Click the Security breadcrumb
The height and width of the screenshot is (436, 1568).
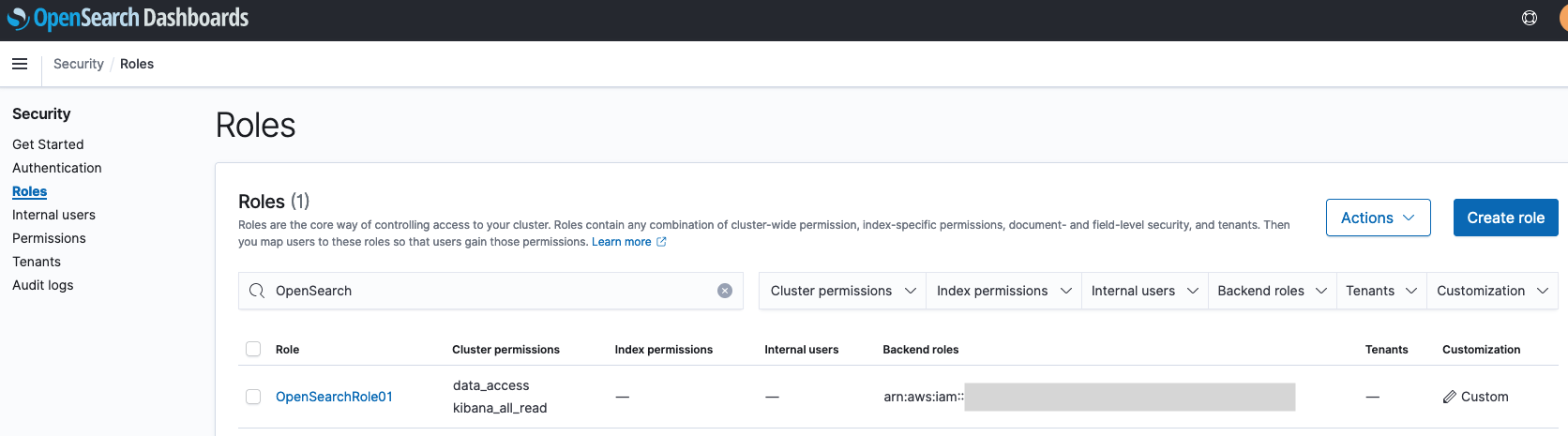click(x=78, y=64)
